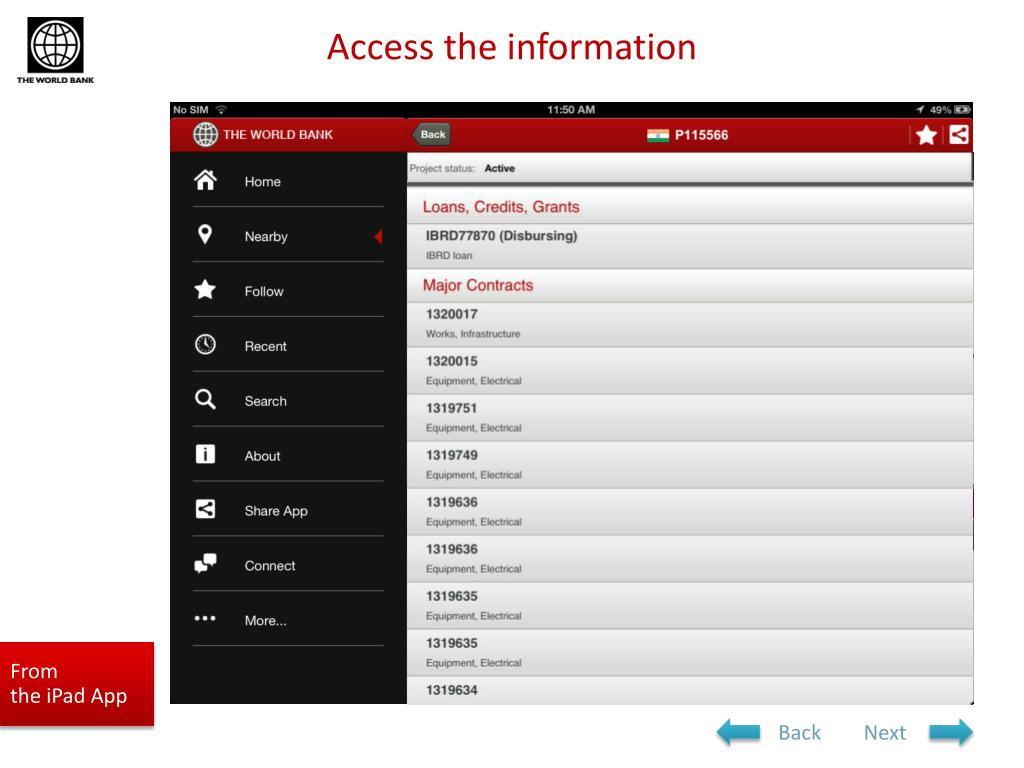The height and width of the screenshot is (768, 1024).
Task: Select the Home menu item
Action: click(x=288, y=182)
